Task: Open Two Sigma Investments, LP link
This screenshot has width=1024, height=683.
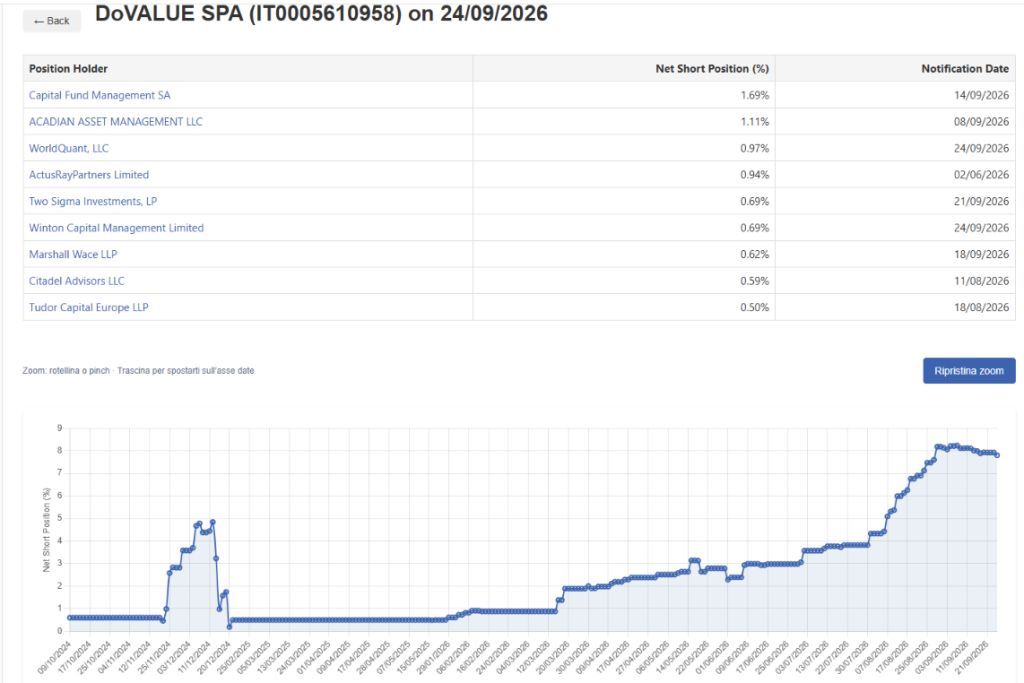Action: coord(93,201)
